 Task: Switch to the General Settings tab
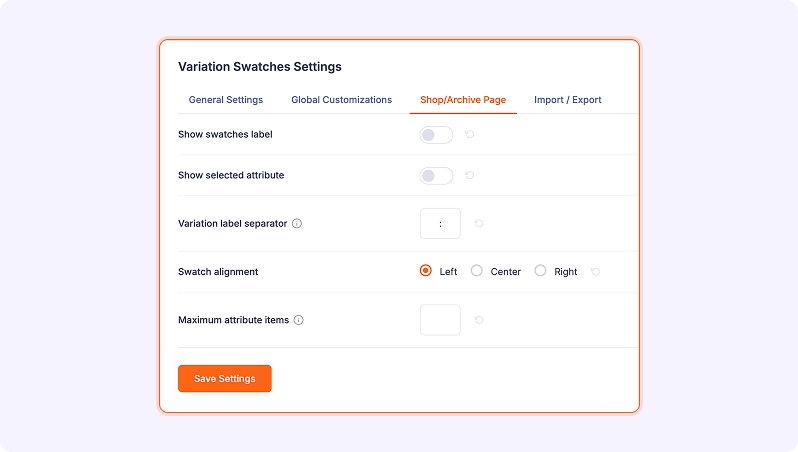pyautogui.click(x=226, y=100)
